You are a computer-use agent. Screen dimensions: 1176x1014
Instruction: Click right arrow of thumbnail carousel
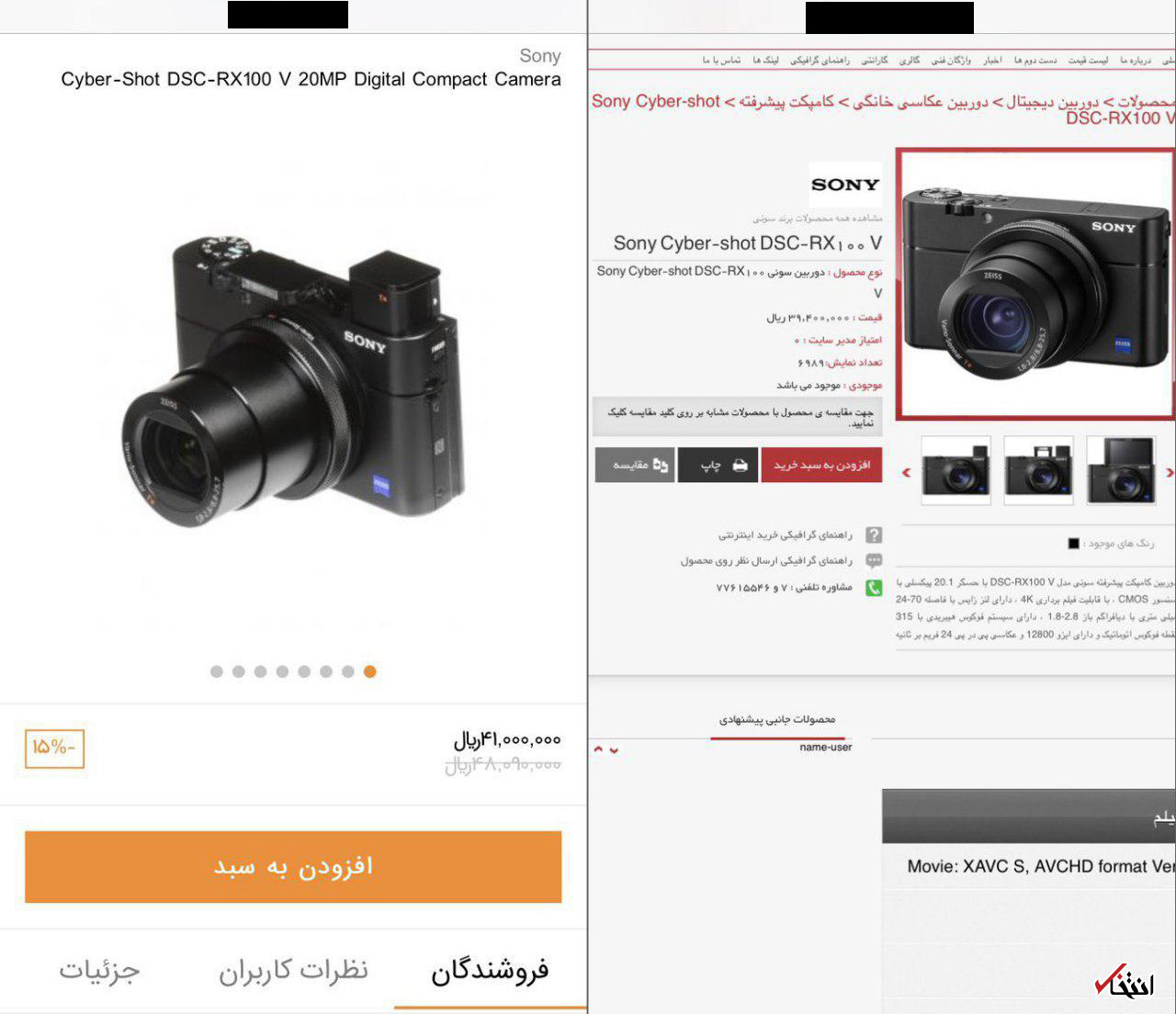pyautogui.click(x=1170, y=472)
